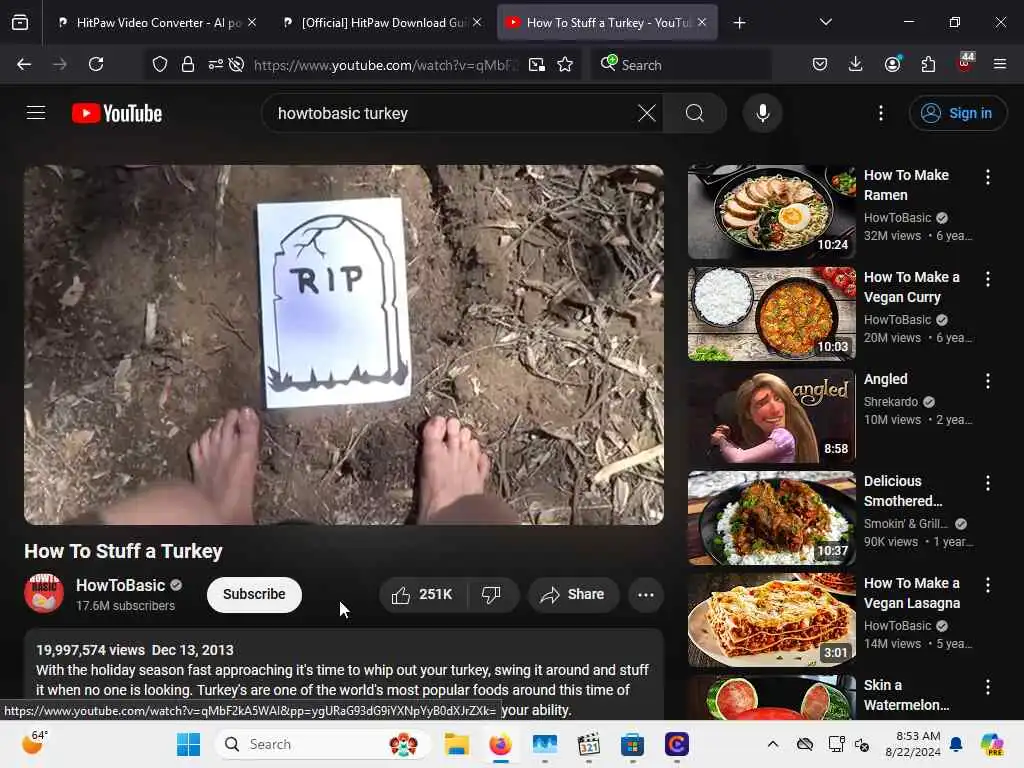Click Sign in button
The height and width of the screenshot is (768, 1024).
[x=957, y=113]
